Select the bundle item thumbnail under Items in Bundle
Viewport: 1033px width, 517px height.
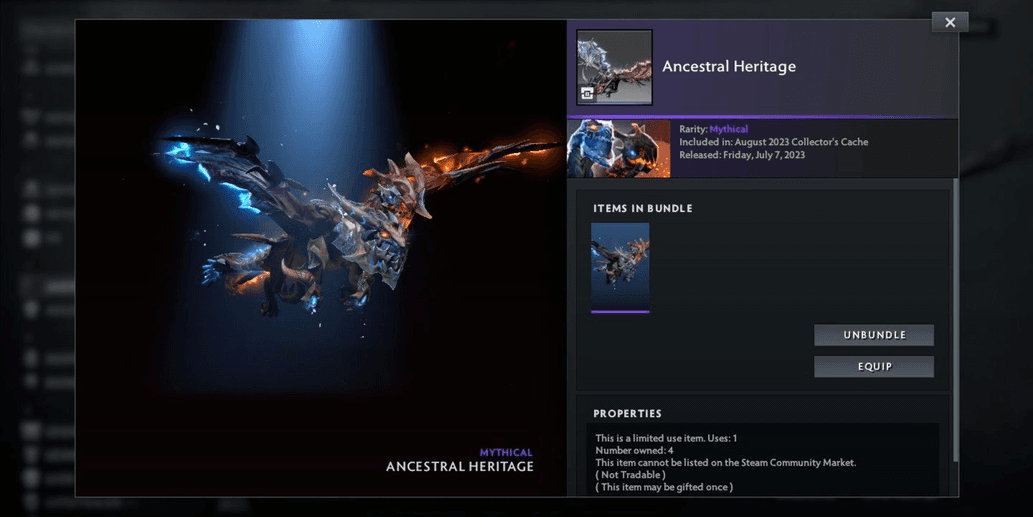(x=620, y=267)
